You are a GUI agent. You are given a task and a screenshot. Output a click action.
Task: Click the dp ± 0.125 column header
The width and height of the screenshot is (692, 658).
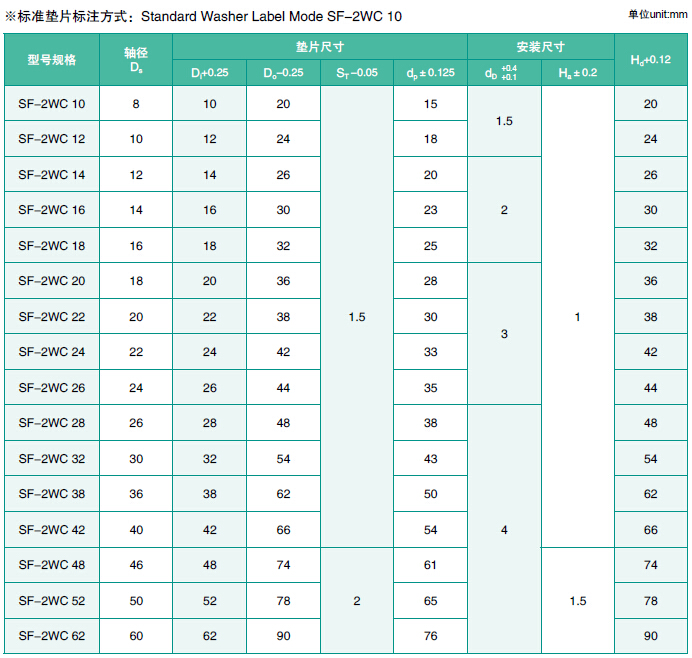coord(430,73)
